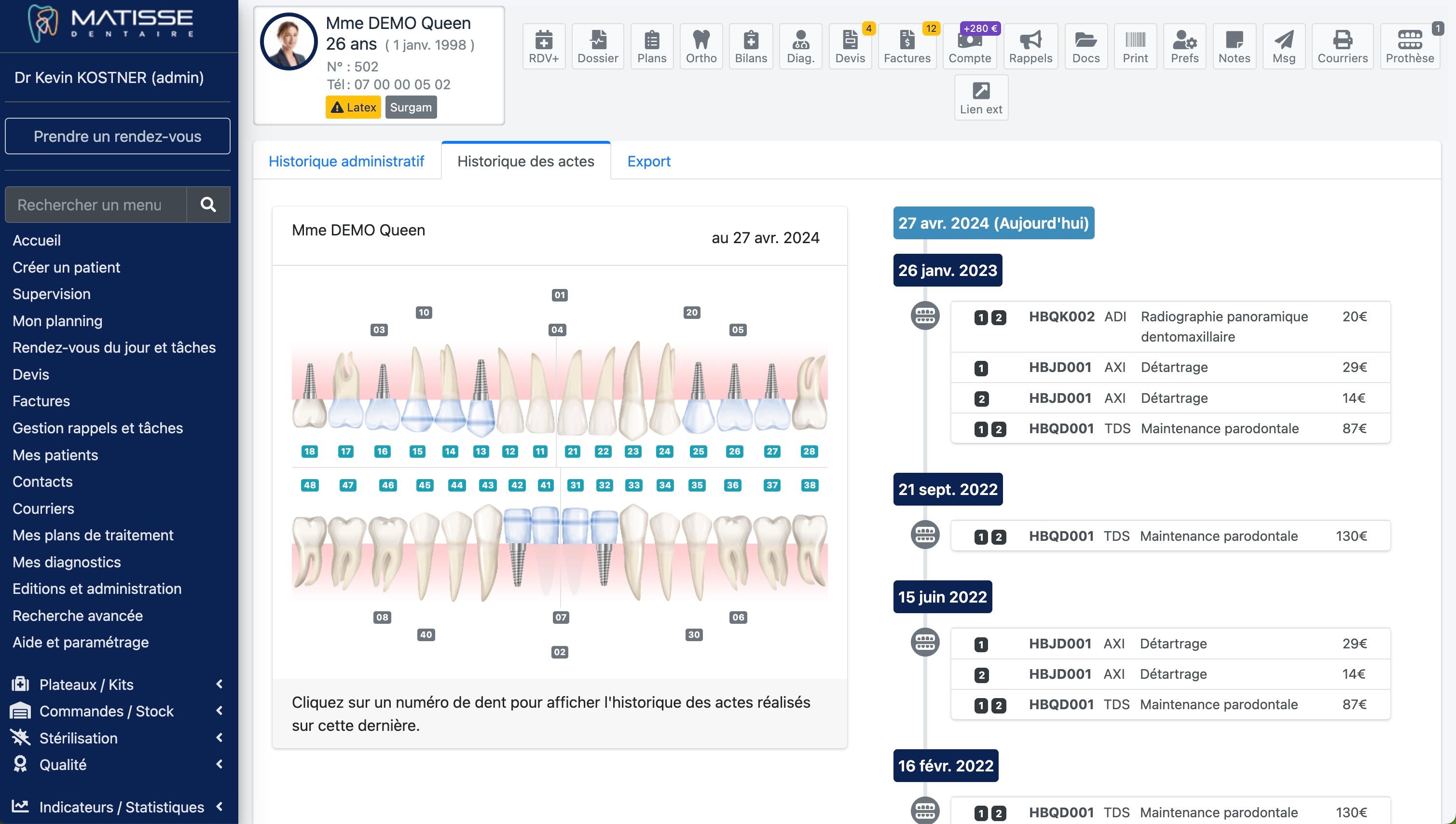Switch to Historique administratif tab
Screen dimensions: 1456x824
[x=346, y=161]
